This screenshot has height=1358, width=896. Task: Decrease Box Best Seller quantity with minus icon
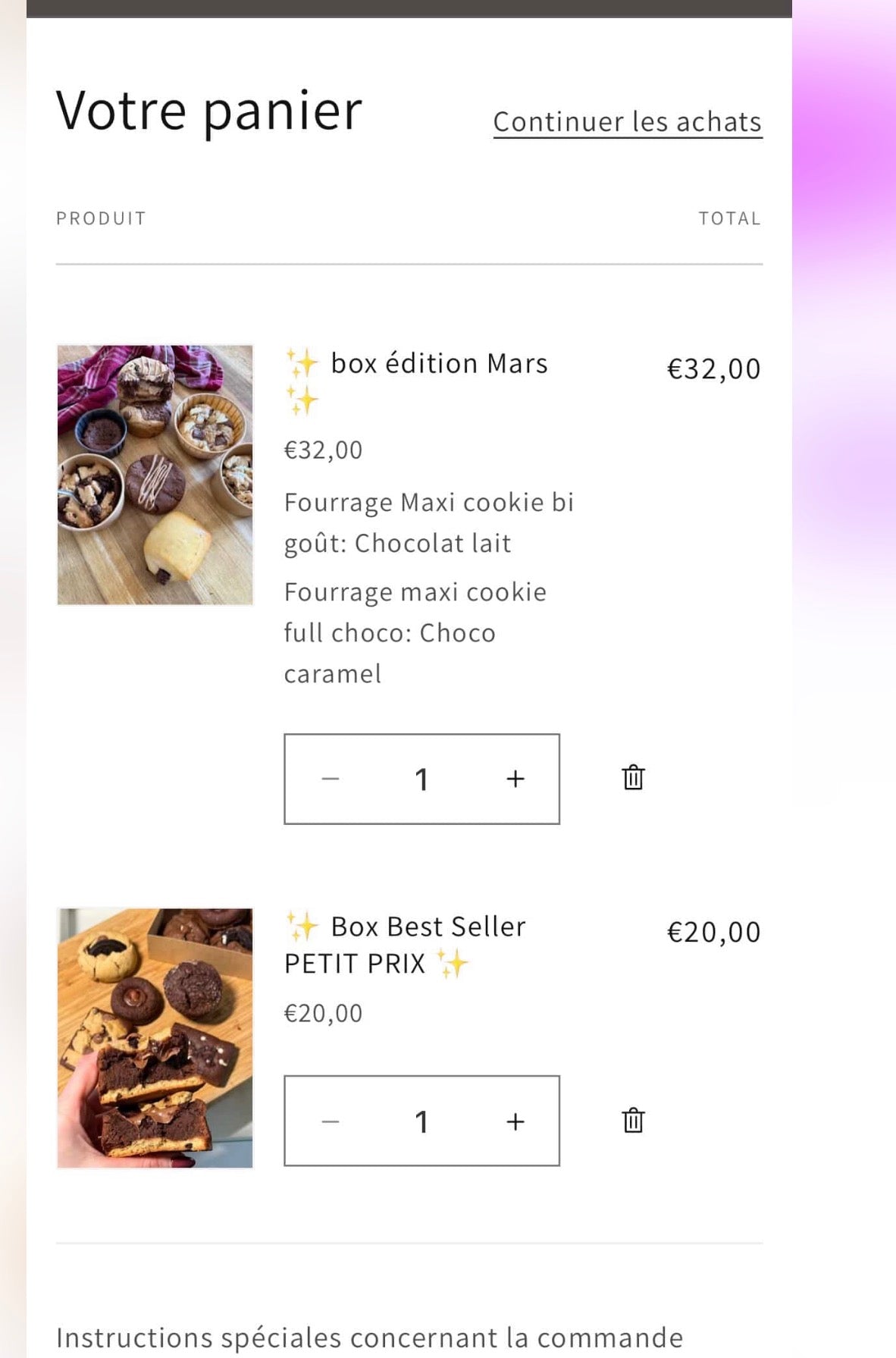[x=329, y=1121]
